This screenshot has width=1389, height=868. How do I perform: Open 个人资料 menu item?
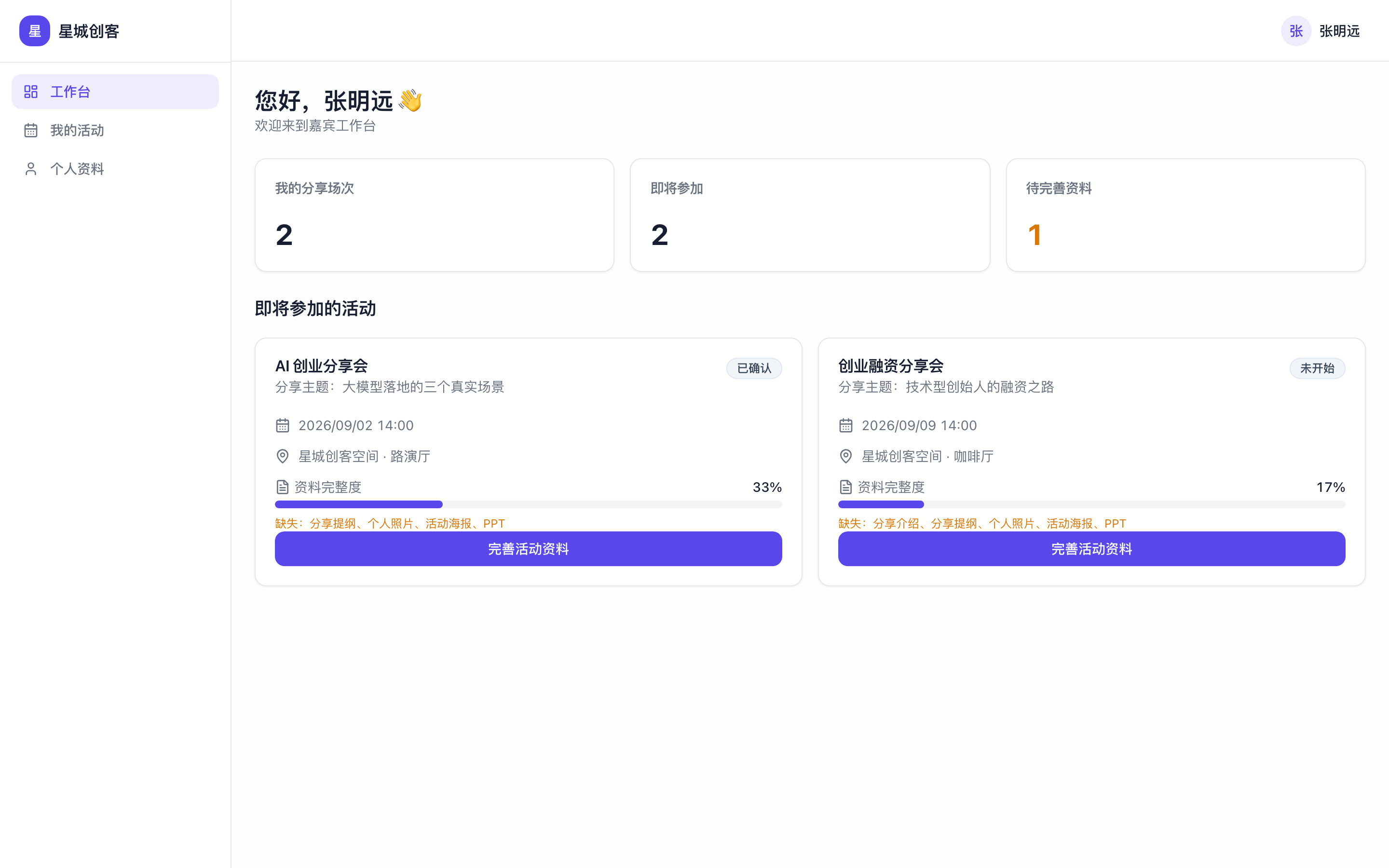coord(115,169)
